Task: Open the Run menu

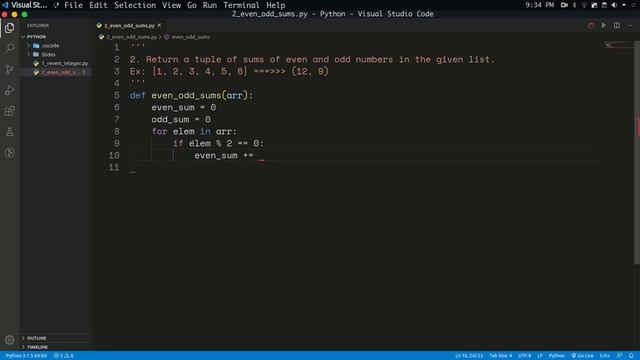Action: 210,5
